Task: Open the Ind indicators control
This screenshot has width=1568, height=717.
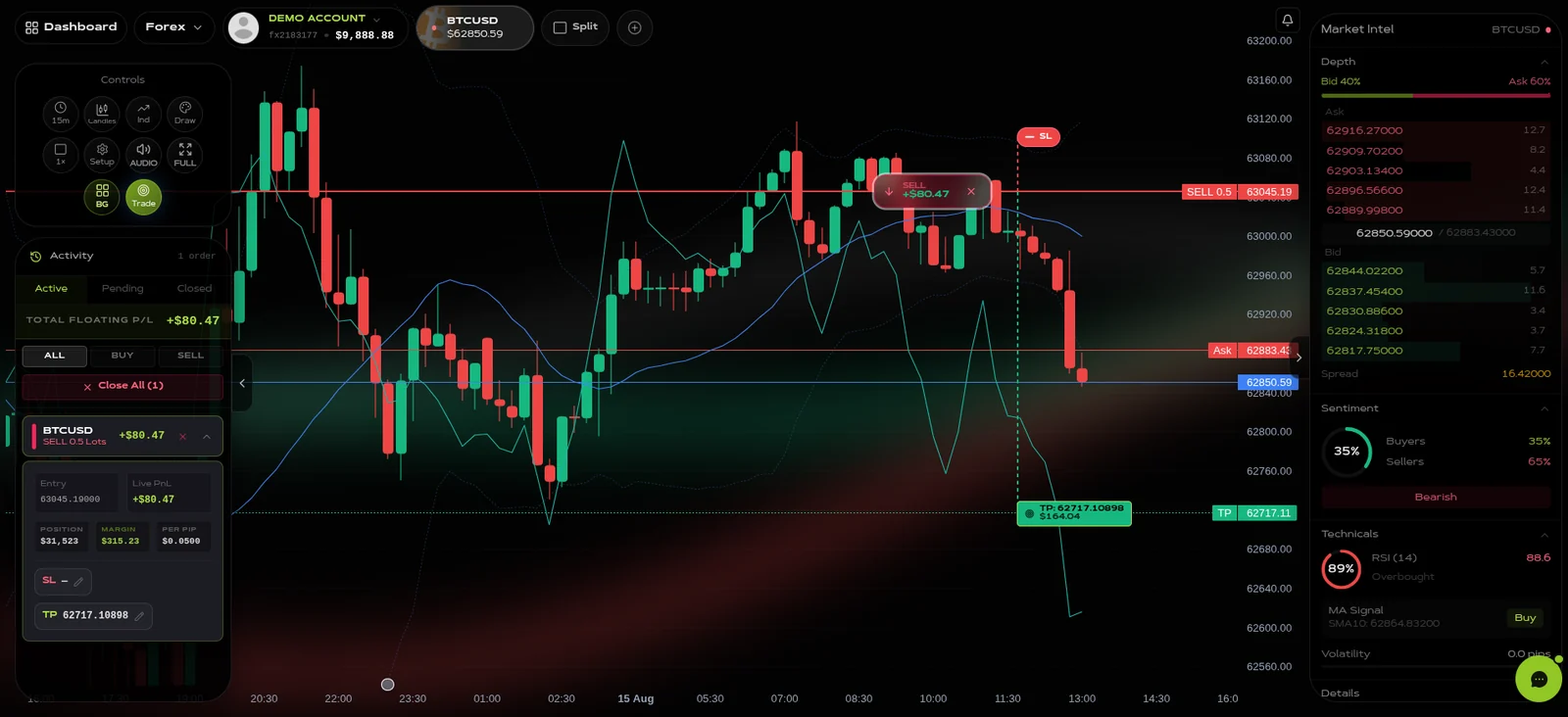Action: click(x=143, y=113)
